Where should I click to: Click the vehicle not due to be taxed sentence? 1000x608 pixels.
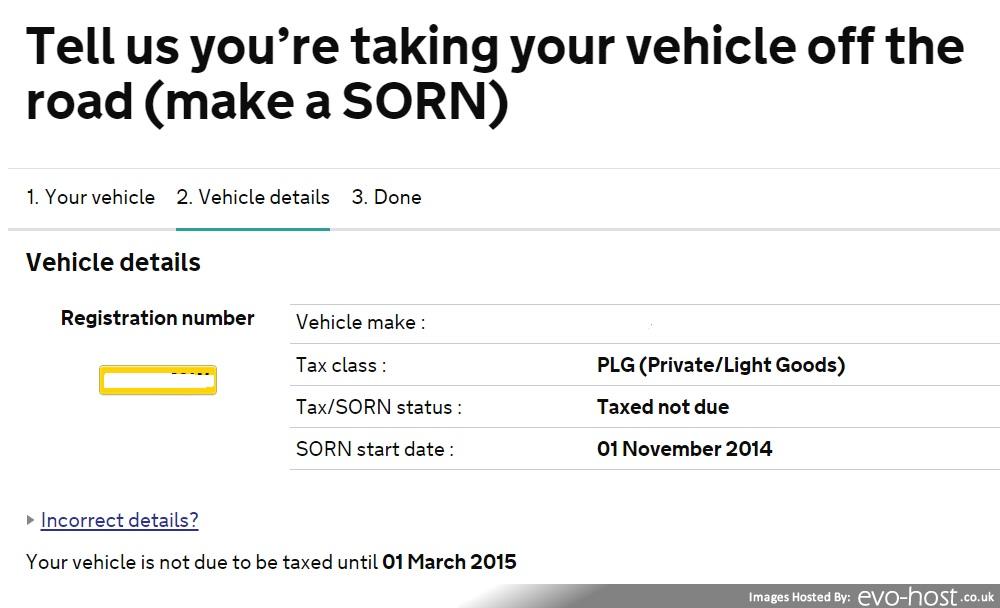(271, 562)
